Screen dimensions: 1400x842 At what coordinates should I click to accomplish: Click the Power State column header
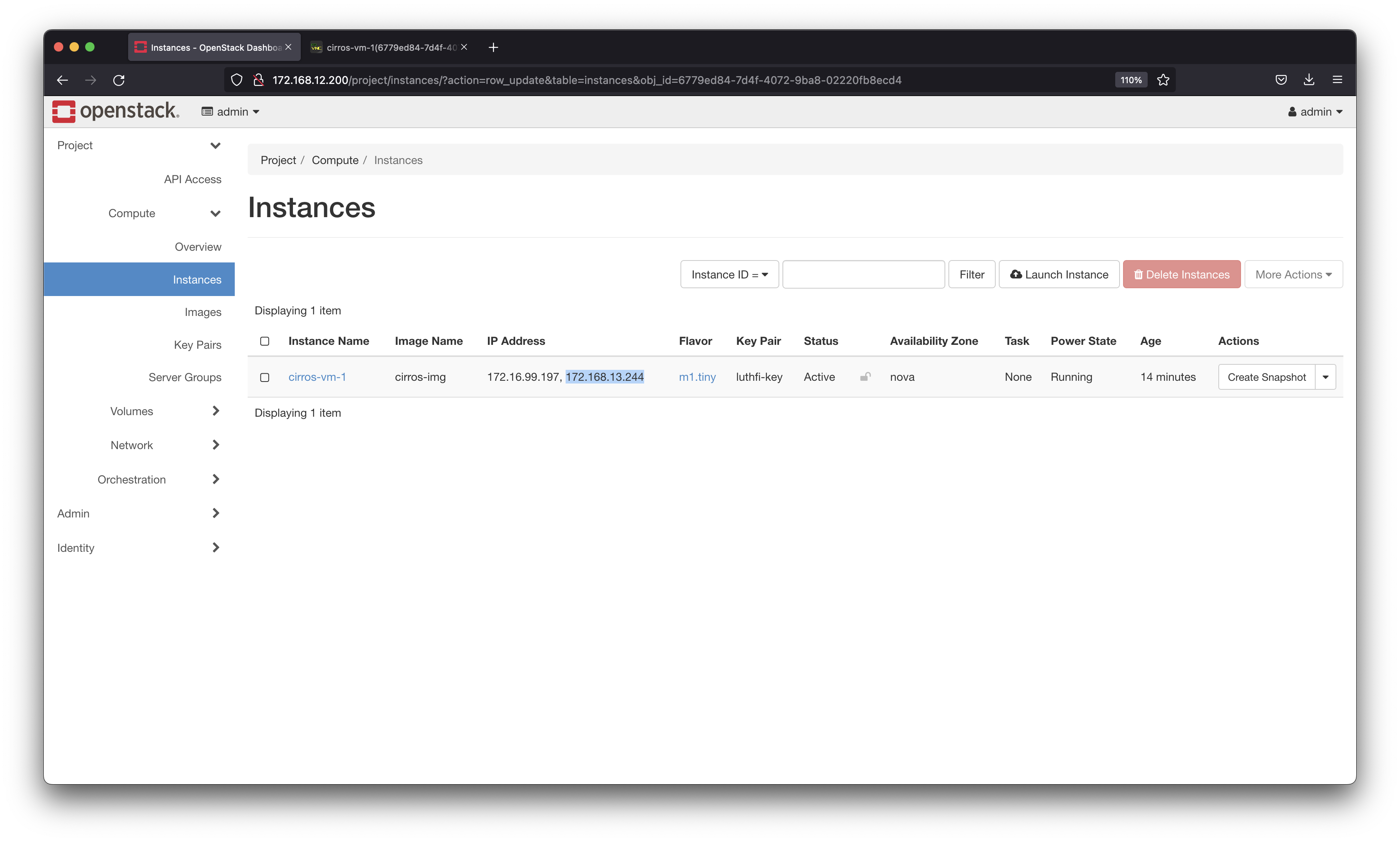coord(1083,341)
